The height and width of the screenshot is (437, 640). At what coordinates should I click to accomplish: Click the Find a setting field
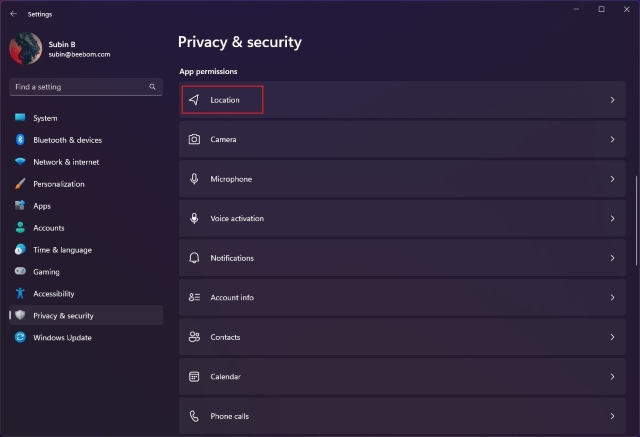point(86,87)
